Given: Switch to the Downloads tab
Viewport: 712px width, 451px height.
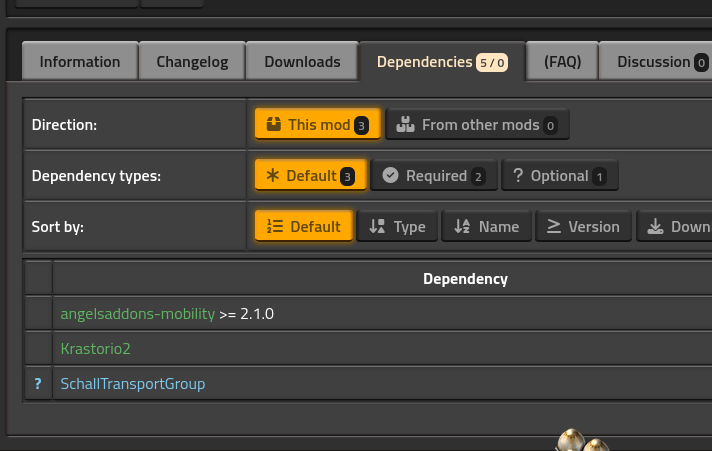Looking at the screenshot, I should pos(302,61).
